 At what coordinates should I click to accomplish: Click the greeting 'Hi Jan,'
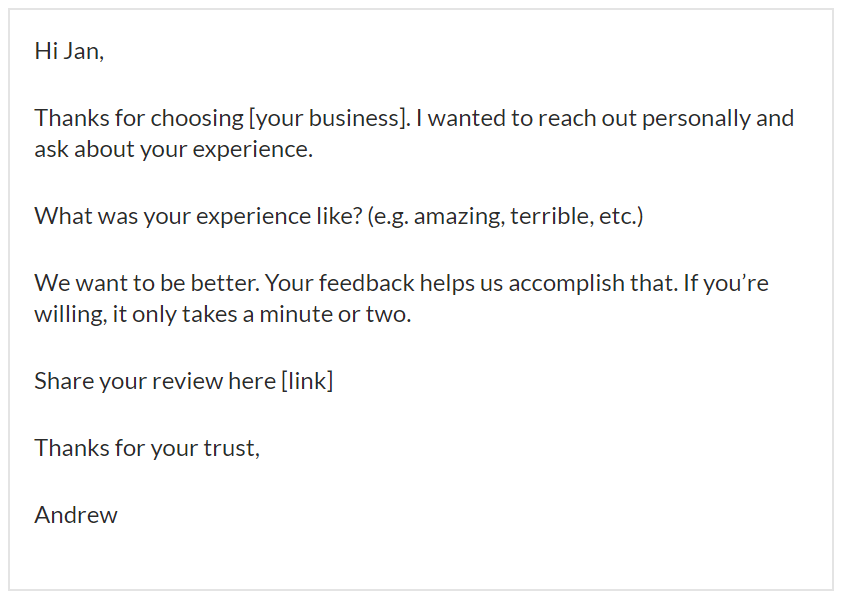tap(69, 52)
